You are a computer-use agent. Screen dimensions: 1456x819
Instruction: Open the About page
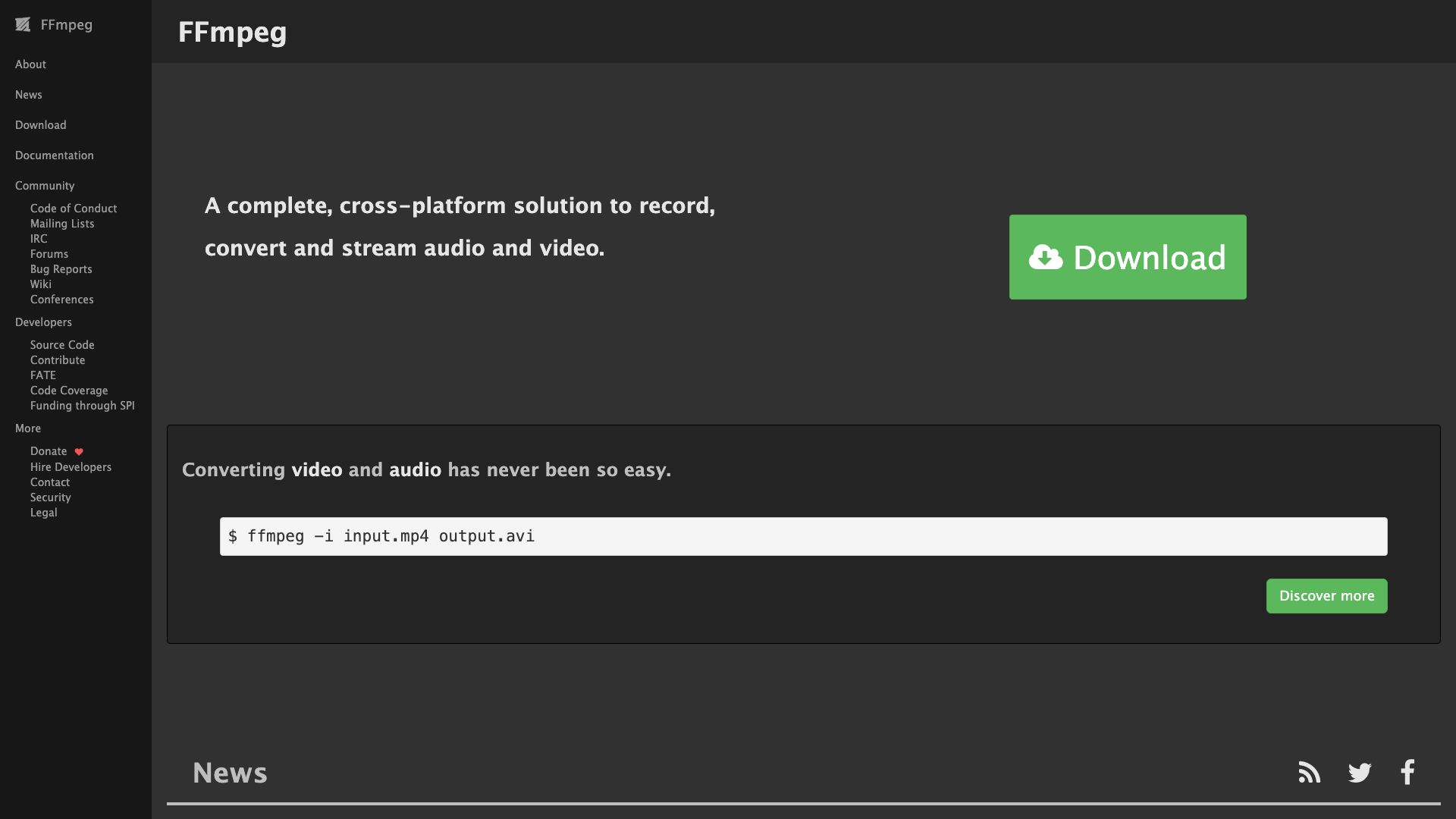coord(30,64)
